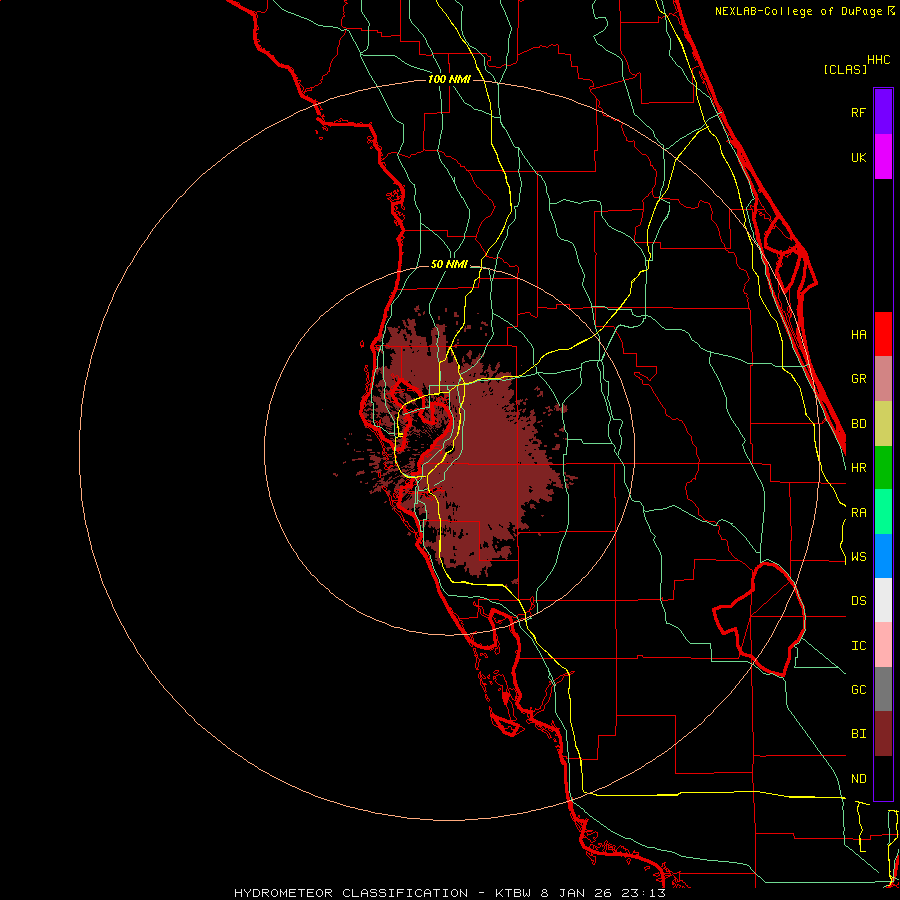Select the light pink IC legend swatch
900x900 pixels.
point(883,645)
